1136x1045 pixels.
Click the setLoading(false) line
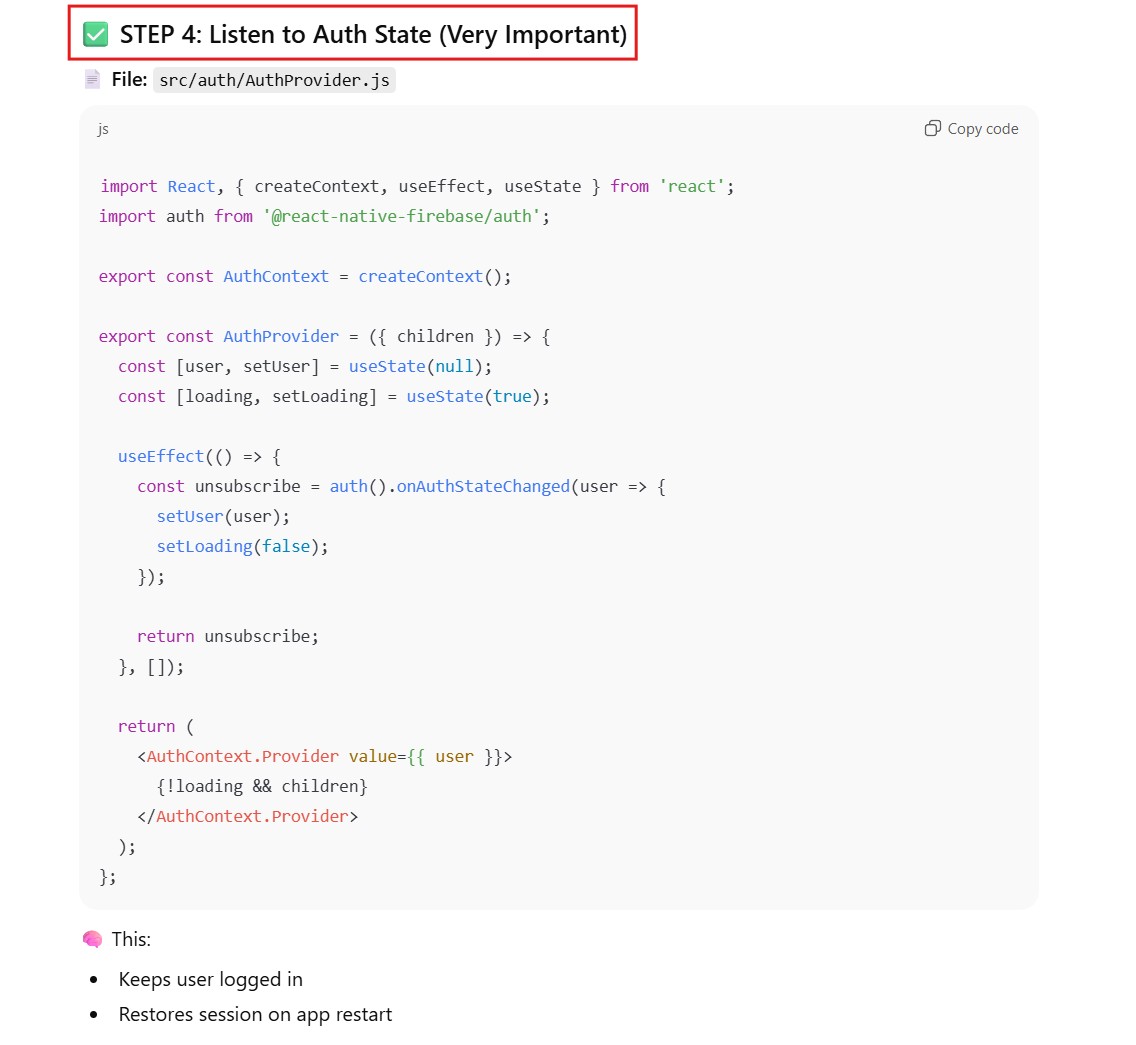pos(242,546)
